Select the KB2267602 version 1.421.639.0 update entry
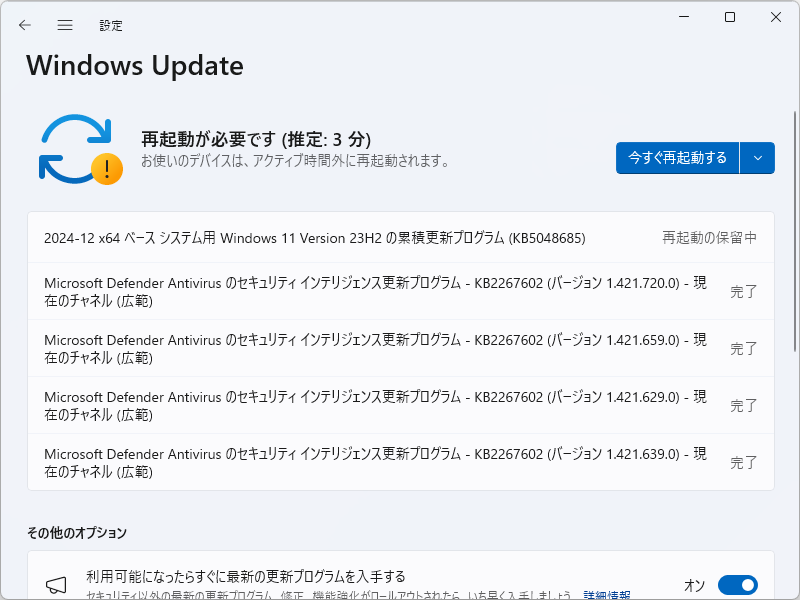This screenshot has height=600, width=800. [370, 462]
